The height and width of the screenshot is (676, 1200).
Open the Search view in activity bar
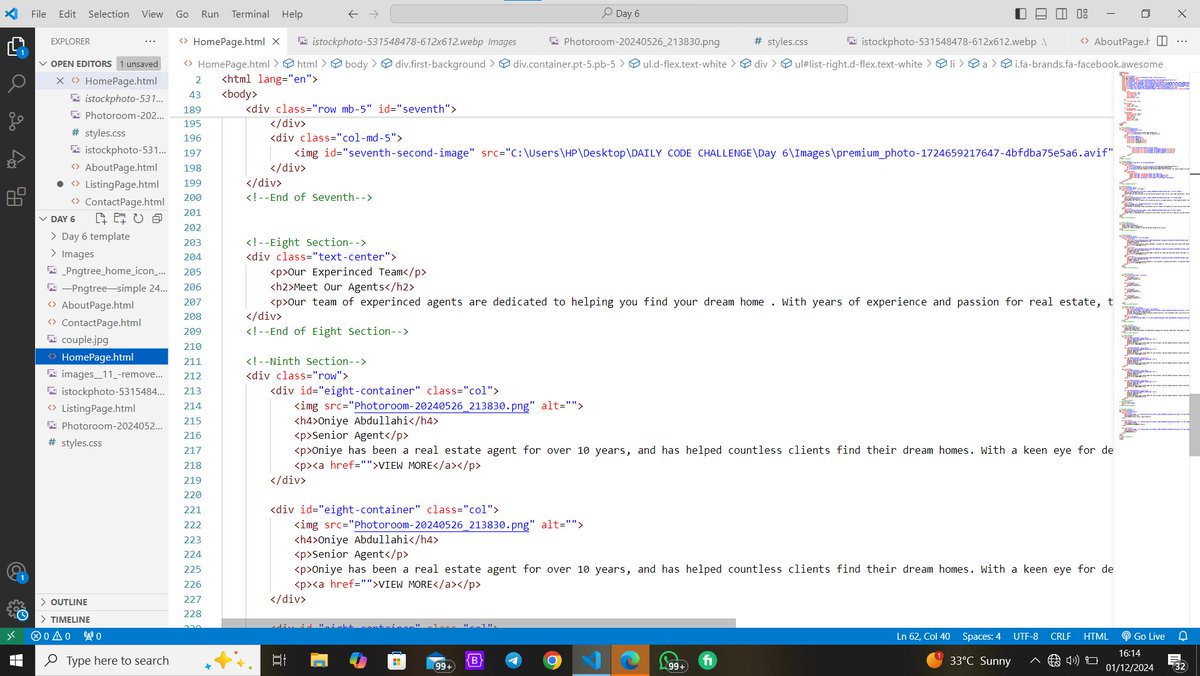tap(16, 83)
